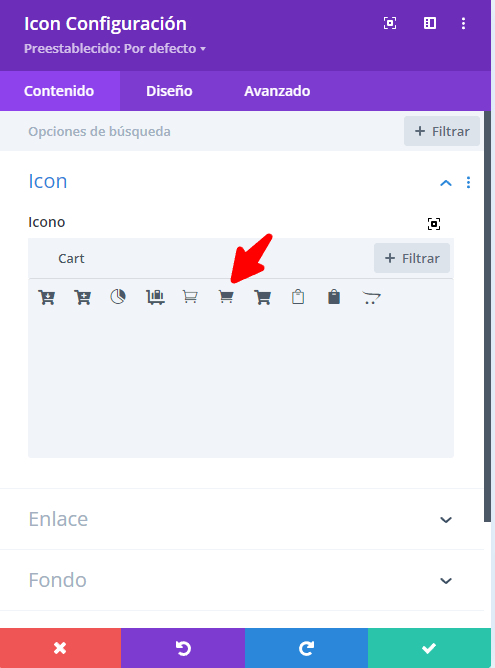
Task: Expand the Enlace section
Action: pos(242,519)
